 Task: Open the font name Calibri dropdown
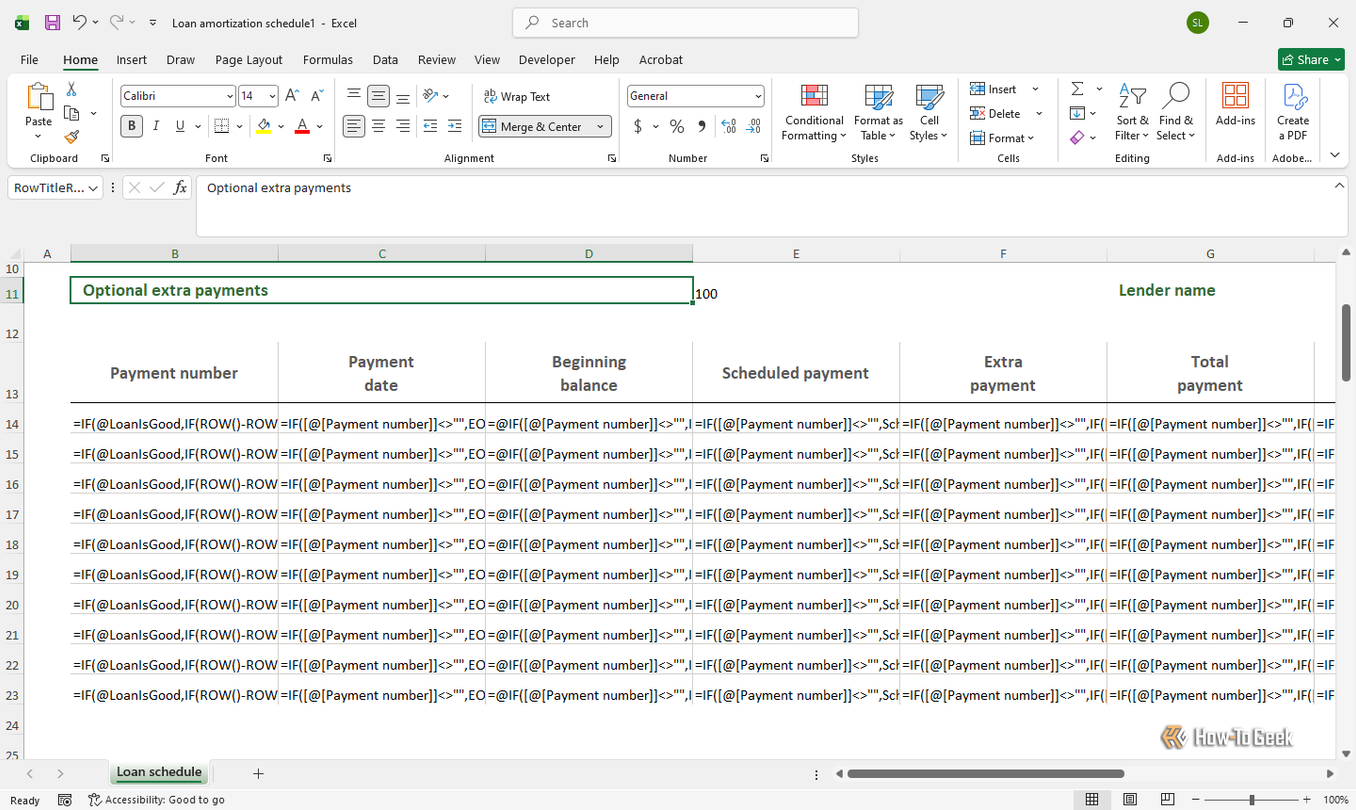(229, 96)
